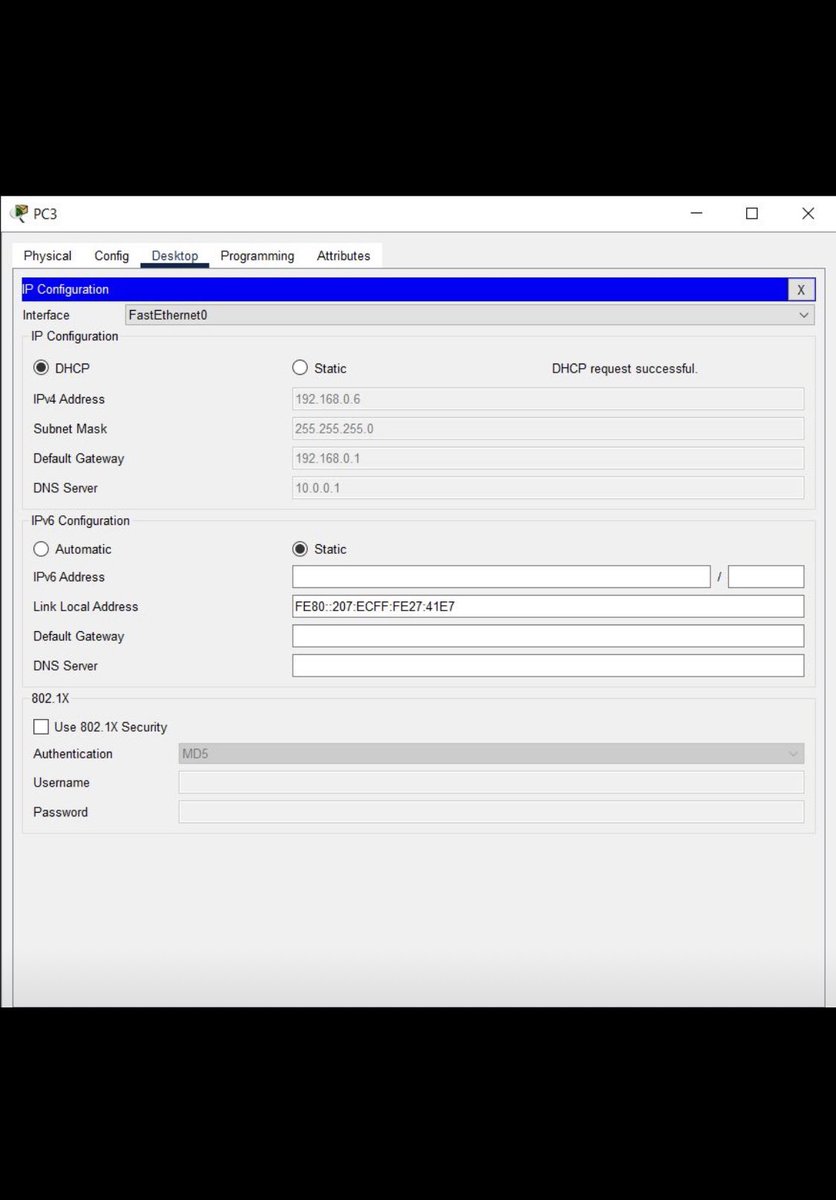Close the PC3 window
Viewport: 836px width, 1200px height.
click(808, 213)
